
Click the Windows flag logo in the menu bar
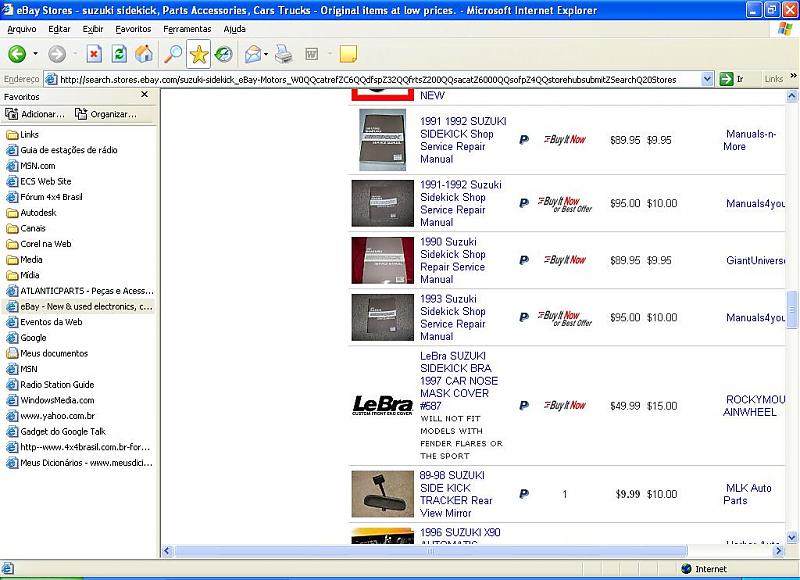tap(785, 29)
